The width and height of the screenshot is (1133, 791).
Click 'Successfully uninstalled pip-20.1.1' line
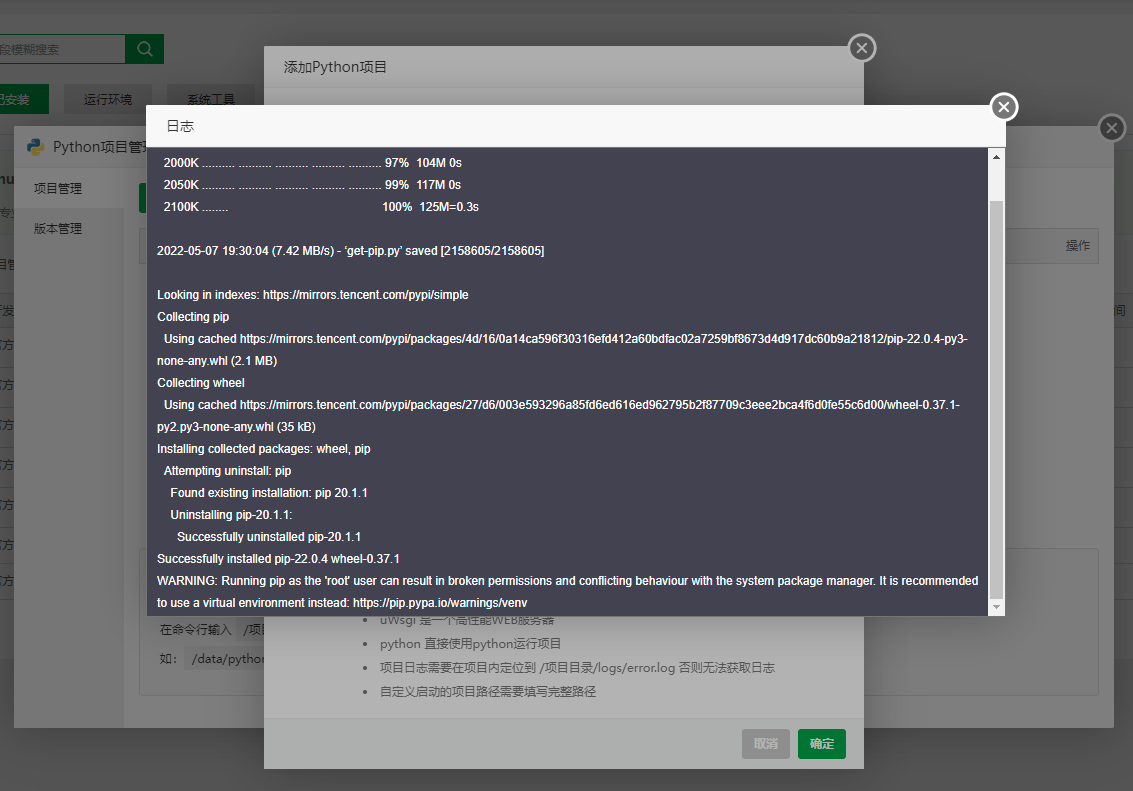point(269,537)
